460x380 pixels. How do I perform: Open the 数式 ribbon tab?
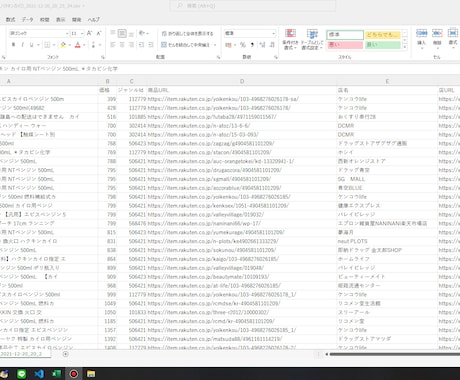point(10,20)
